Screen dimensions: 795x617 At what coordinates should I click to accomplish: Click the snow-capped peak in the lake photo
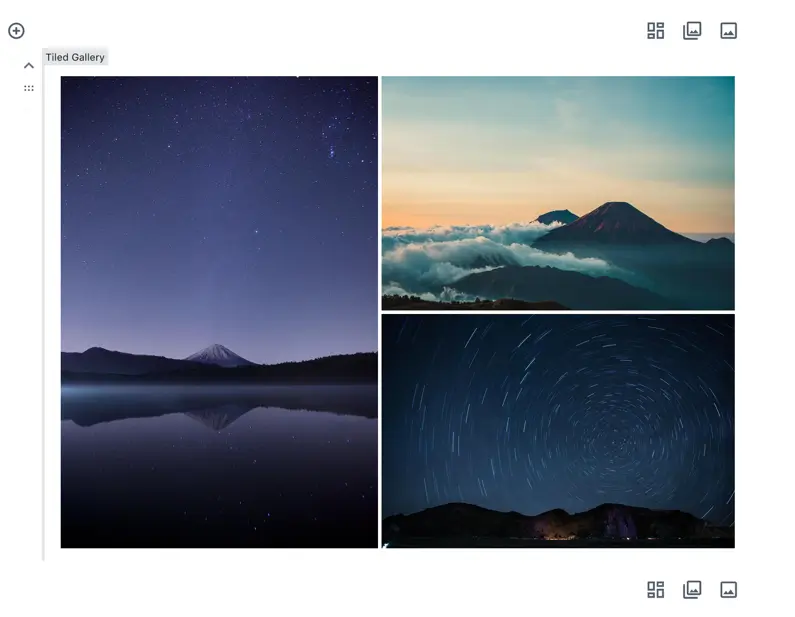point(218,354)
